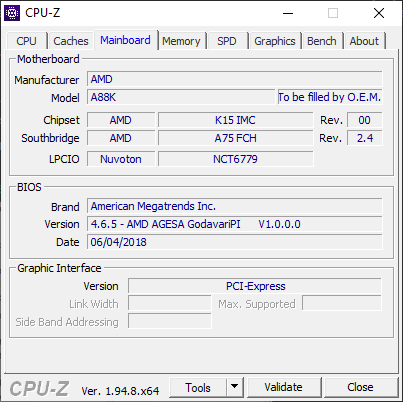Select the Model field showing A88K
Image resolution: width=403 pixels, height=402 pixels.
click(x=181, y=97)
